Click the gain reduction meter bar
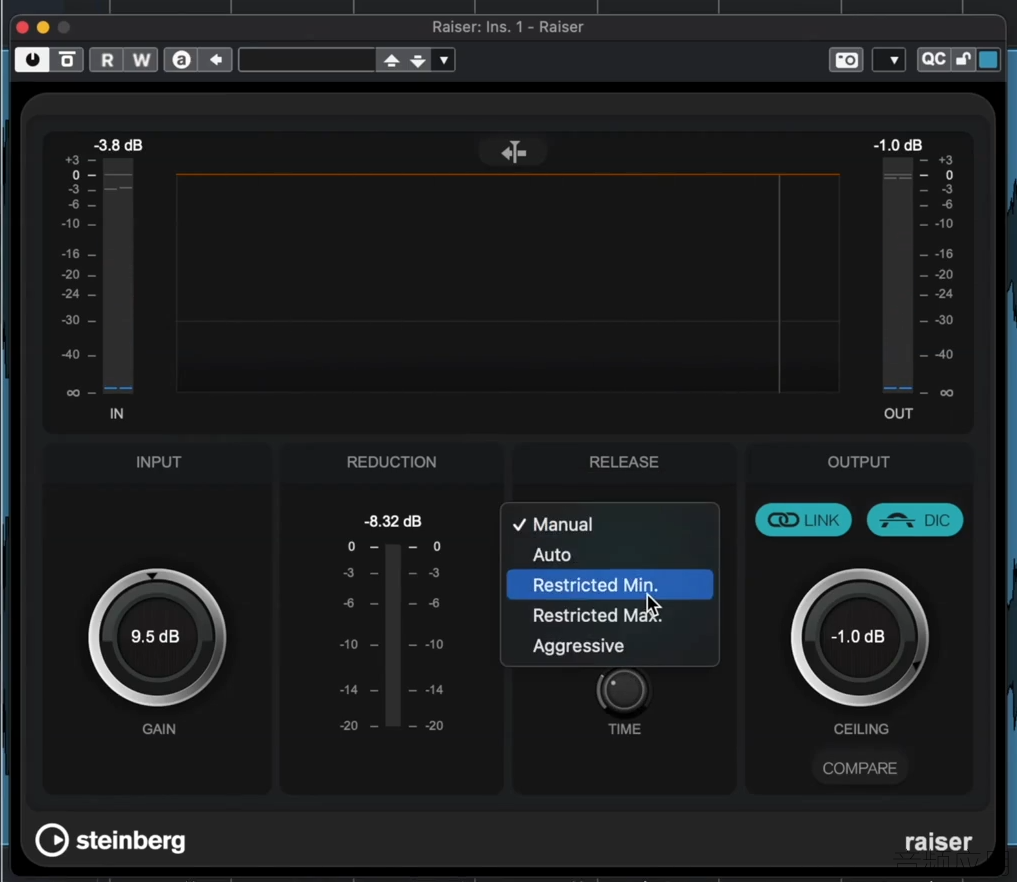This screenshot has height=882, width=1017. [392, 636]
